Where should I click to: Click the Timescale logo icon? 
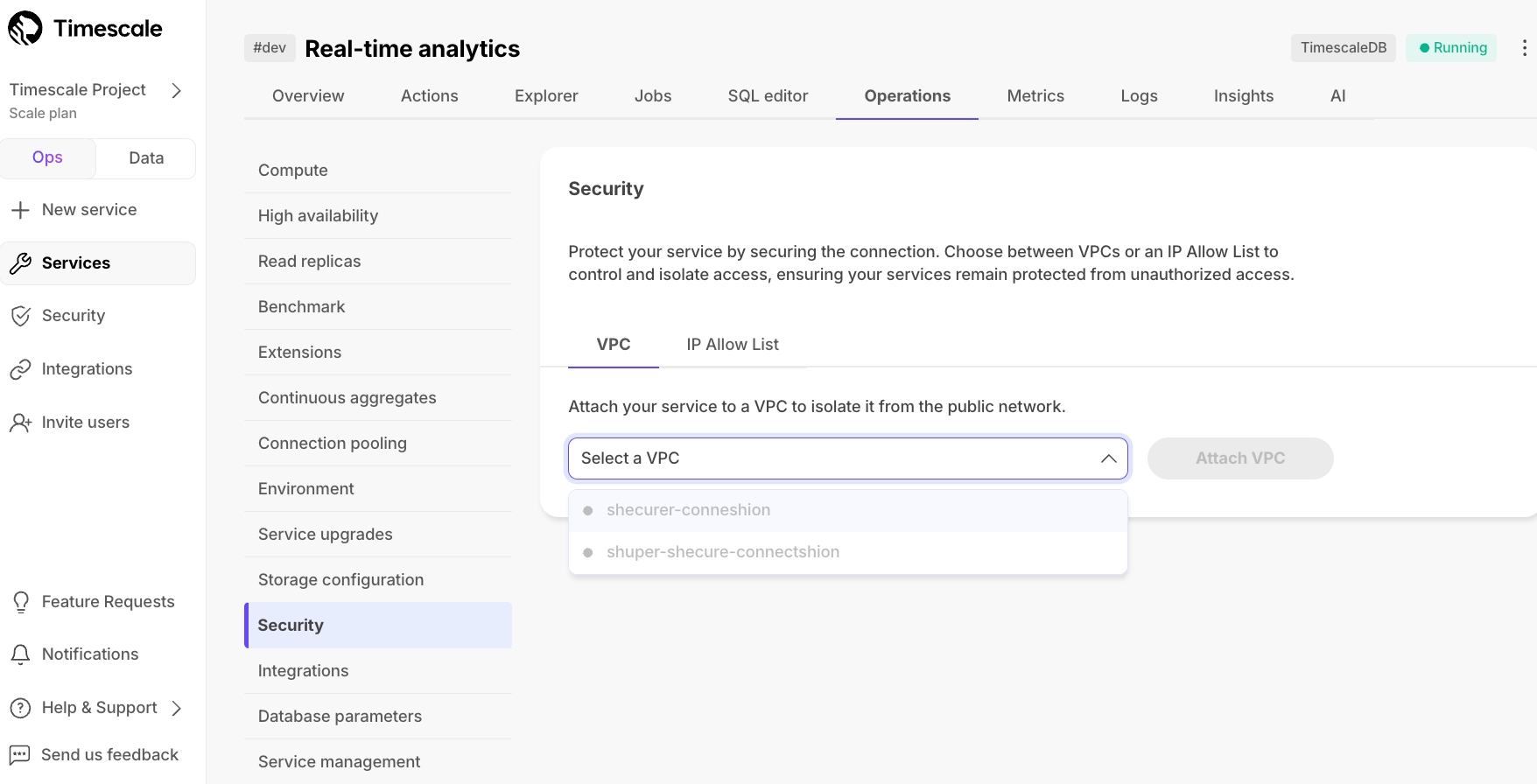25,28
